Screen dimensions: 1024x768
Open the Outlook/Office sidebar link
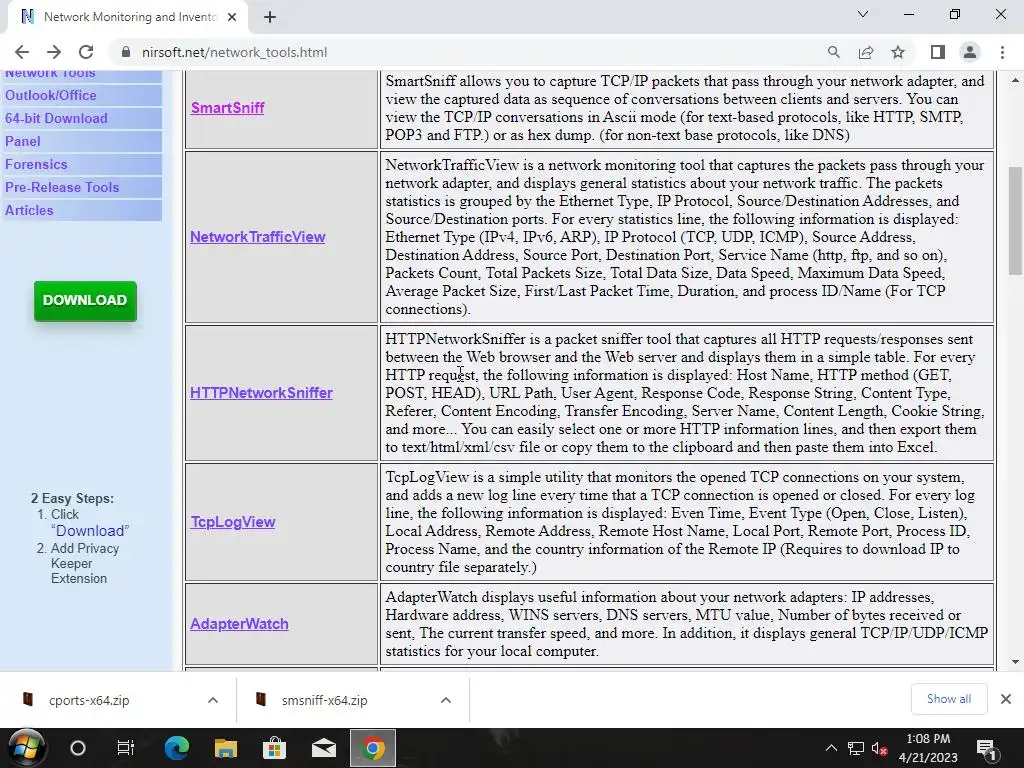click(51, 95)
